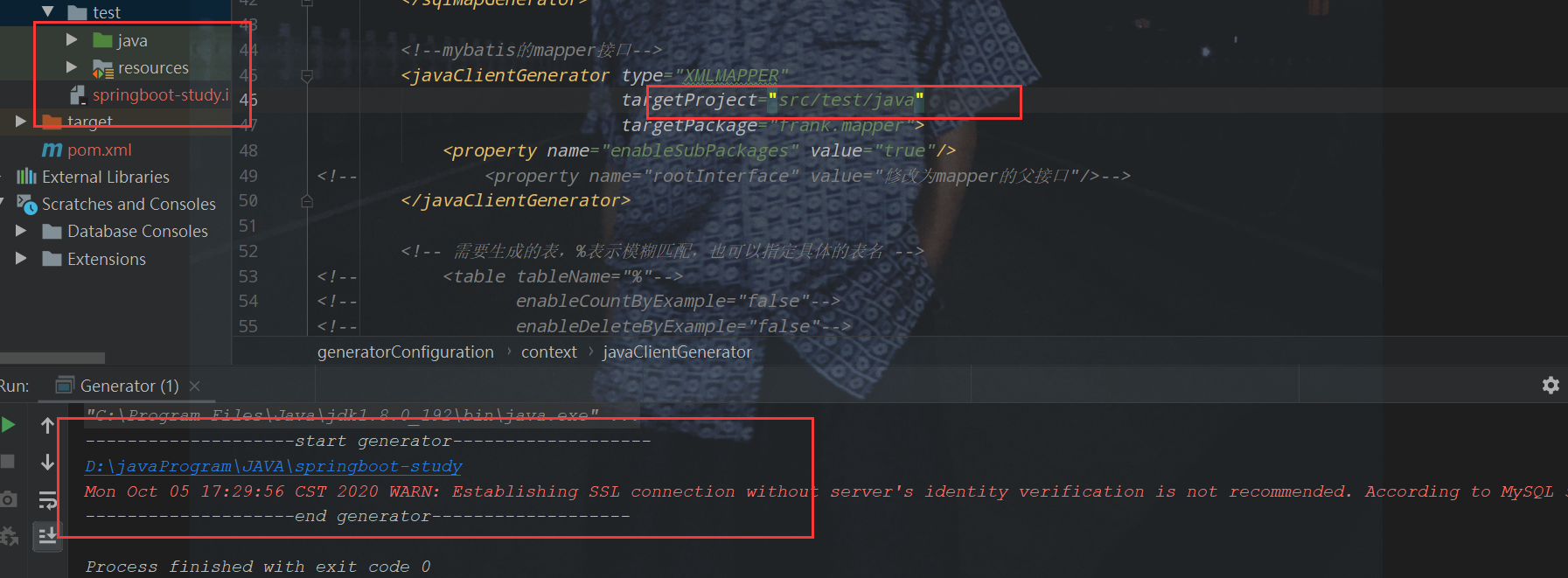This screenshot has width=1568, height=578.
Task: Open pom.xml in the project tree
Action: 100,150
